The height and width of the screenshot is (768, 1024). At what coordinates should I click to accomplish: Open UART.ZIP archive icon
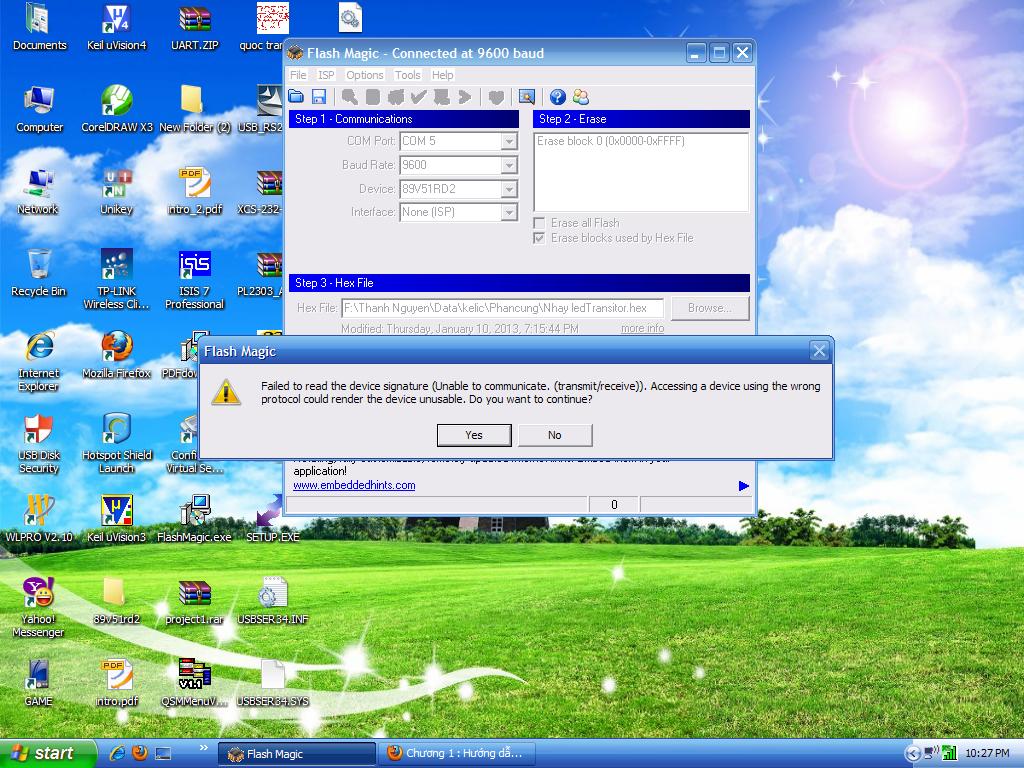coord(194,27)
